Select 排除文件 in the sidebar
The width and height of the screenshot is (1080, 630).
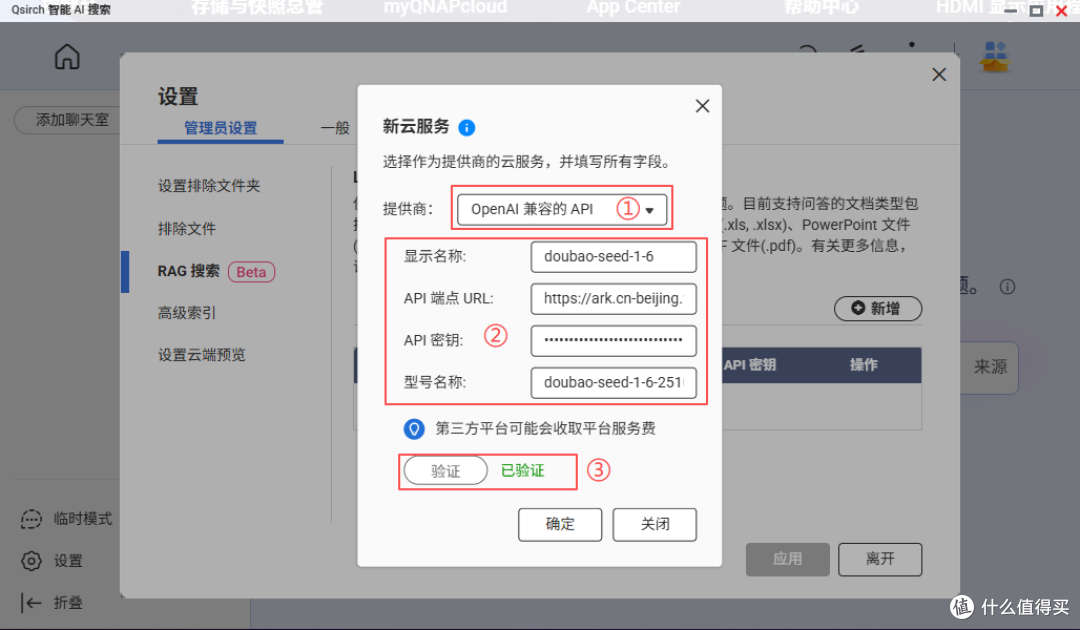click(187, 229)
